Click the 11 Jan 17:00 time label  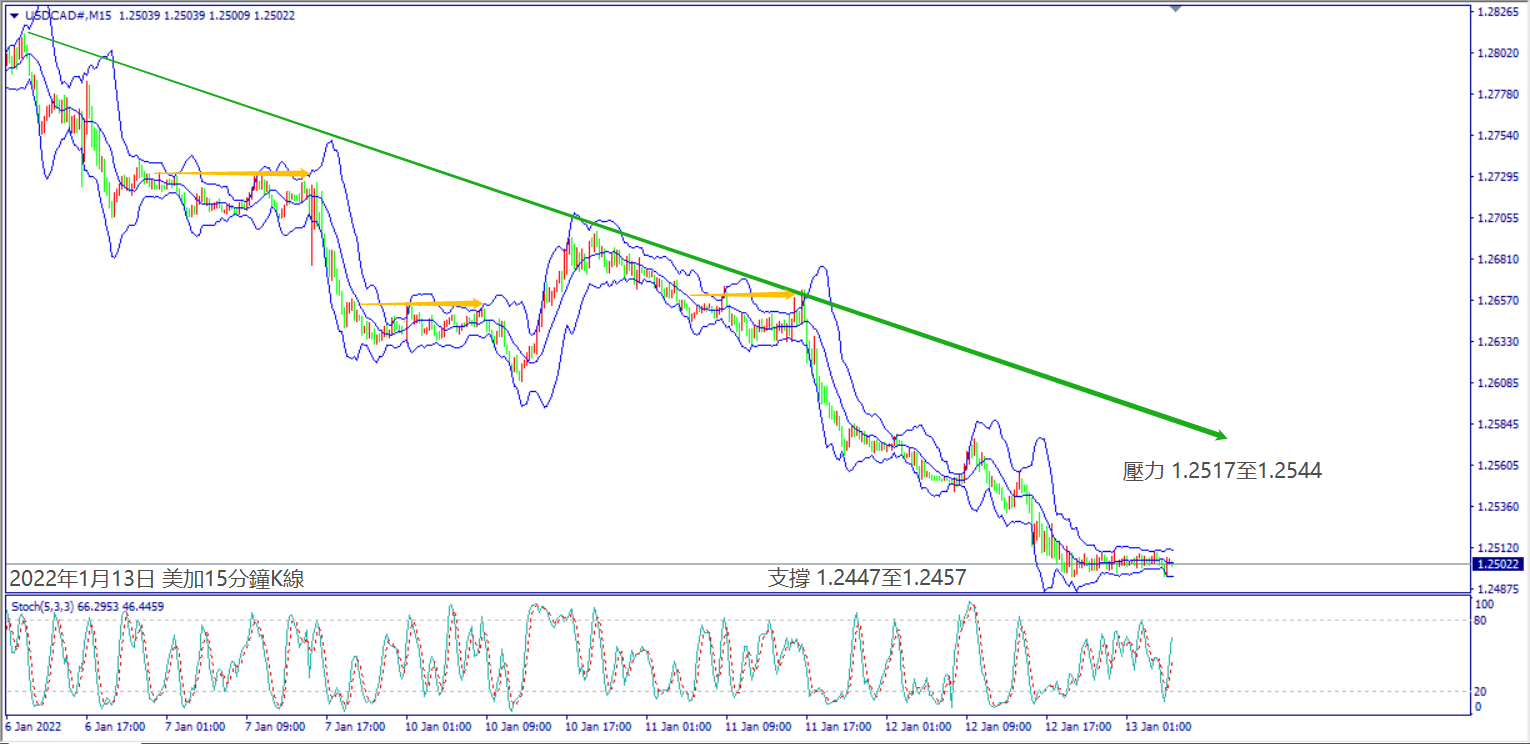pos(838,726)
